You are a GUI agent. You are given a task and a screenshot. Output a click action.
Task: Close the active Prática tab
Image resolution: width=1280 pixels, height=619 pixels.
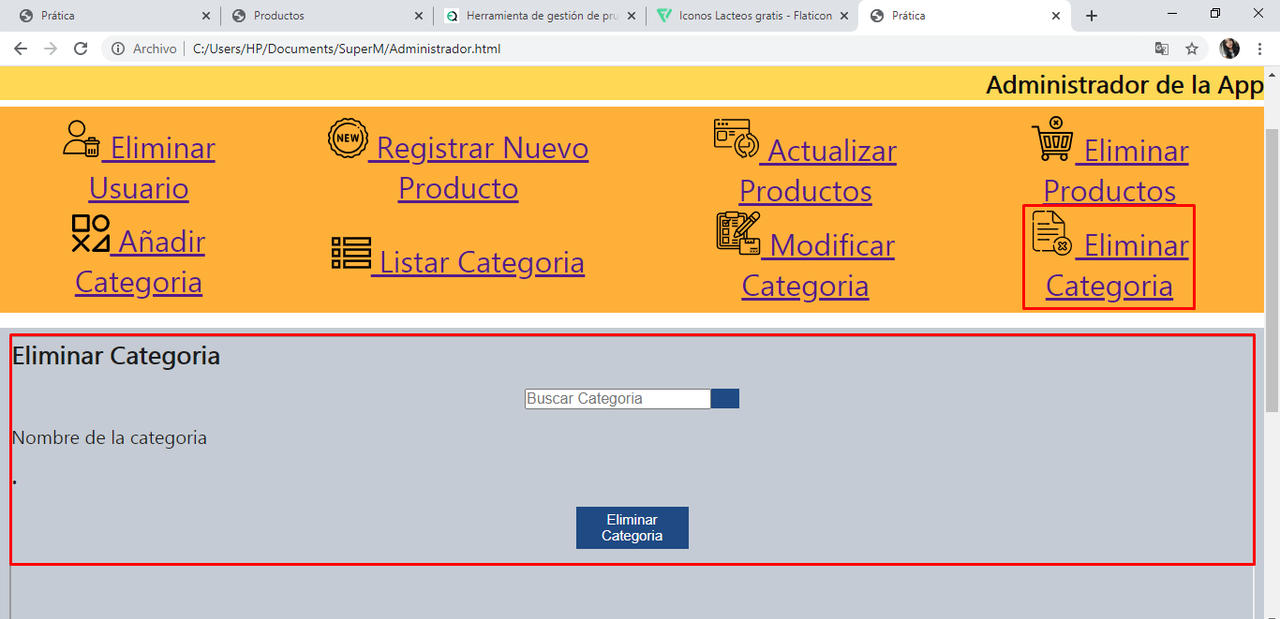pyautogui.click(x=1057, y=15)
